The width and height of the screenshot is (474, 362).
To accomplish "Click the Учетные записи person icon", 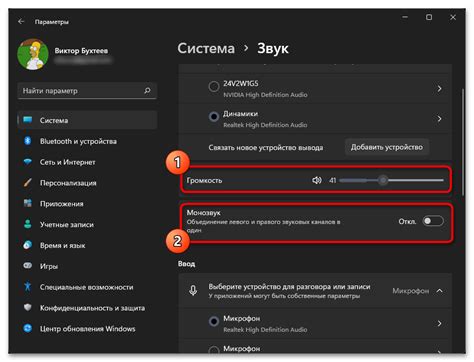I will pyautogui.click(x=28, y=224).
